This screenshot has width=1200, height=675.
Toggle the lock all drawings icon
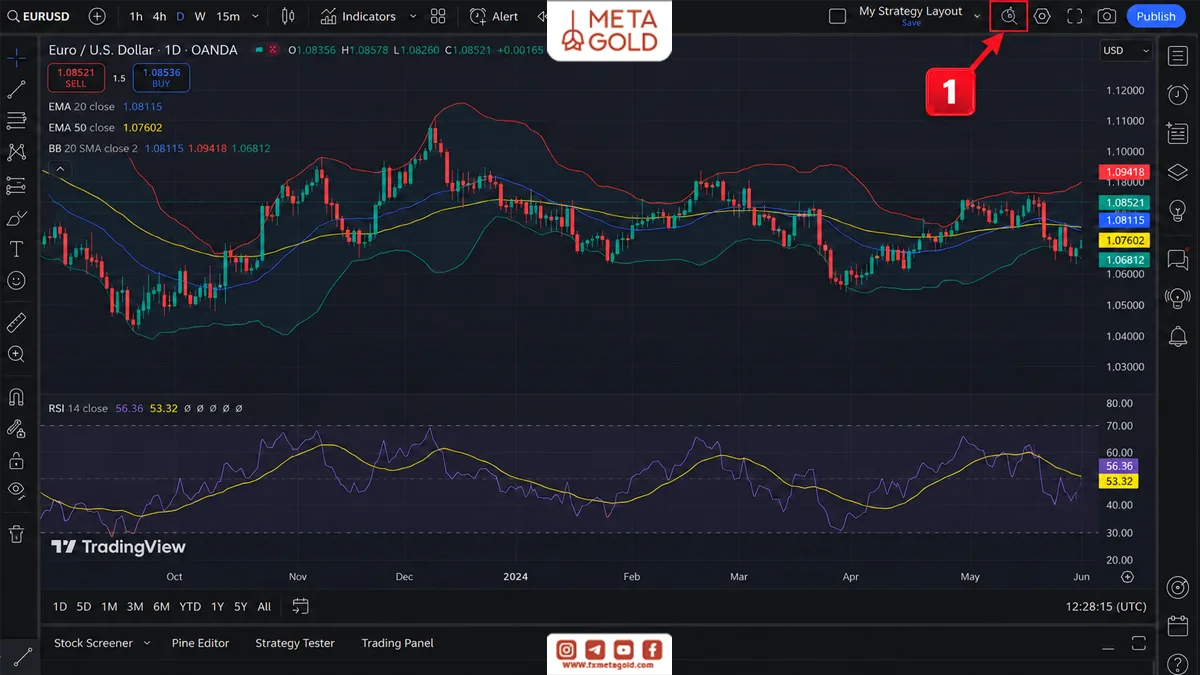16,460
